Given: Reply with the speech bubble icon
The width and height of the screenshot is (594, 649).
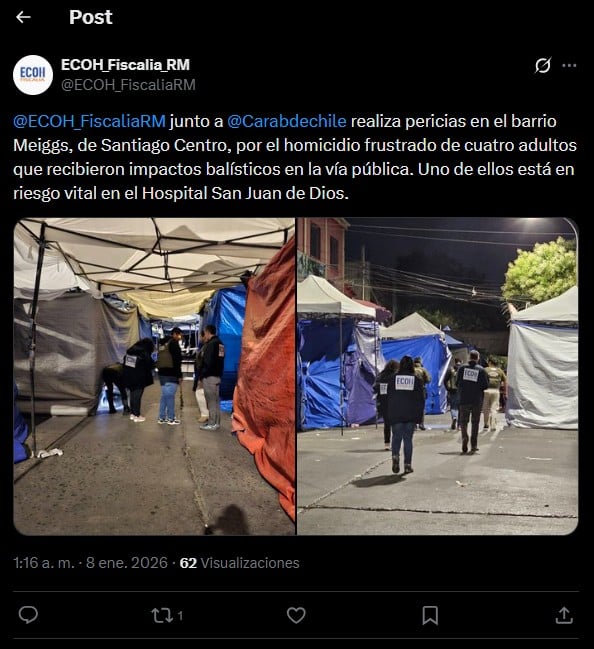Looking at the screenshot, I should [x=28, y=615].
